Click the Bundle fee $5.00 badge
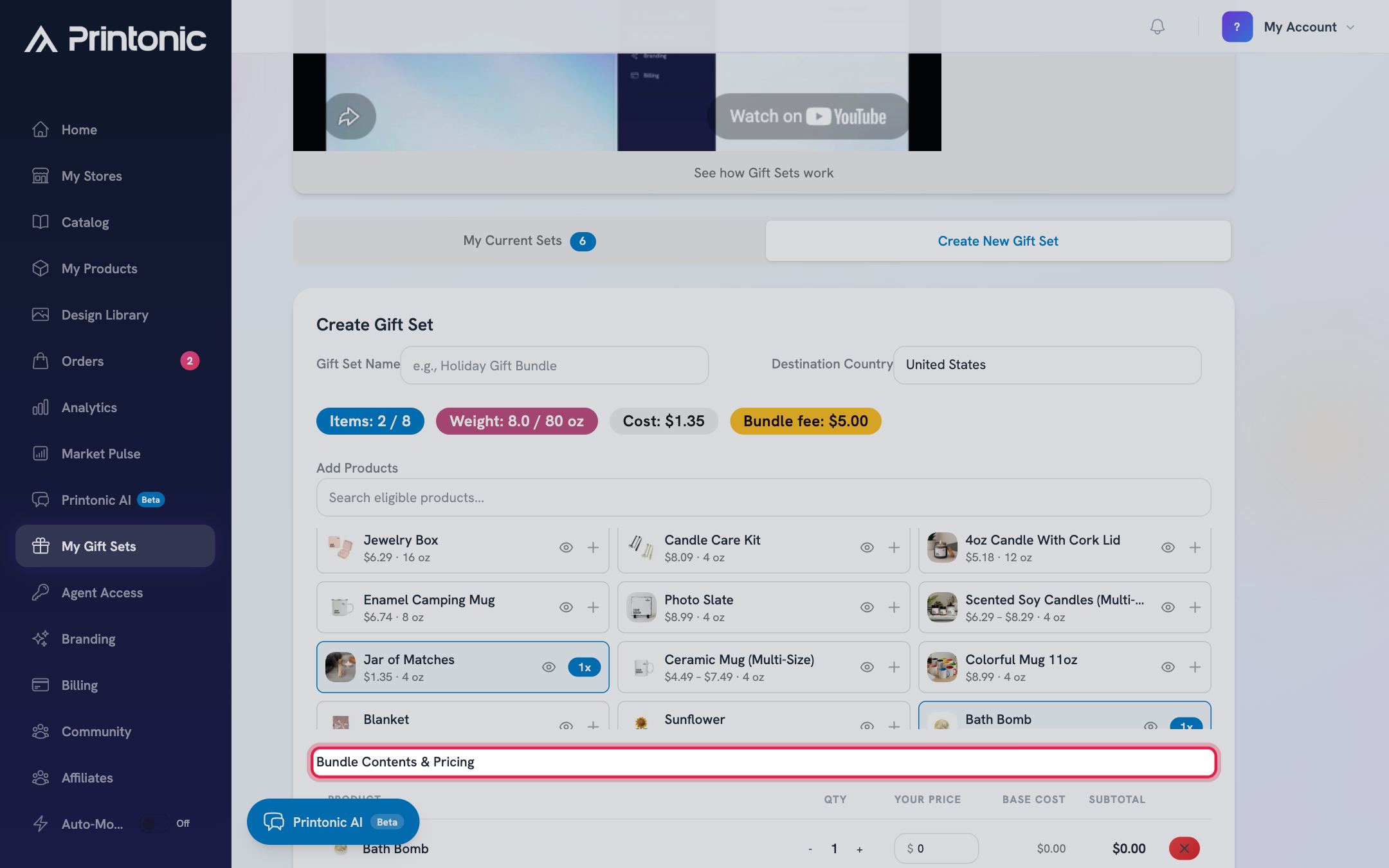The height and width of the screenshot is (868, 1389). tap(806, 421)
